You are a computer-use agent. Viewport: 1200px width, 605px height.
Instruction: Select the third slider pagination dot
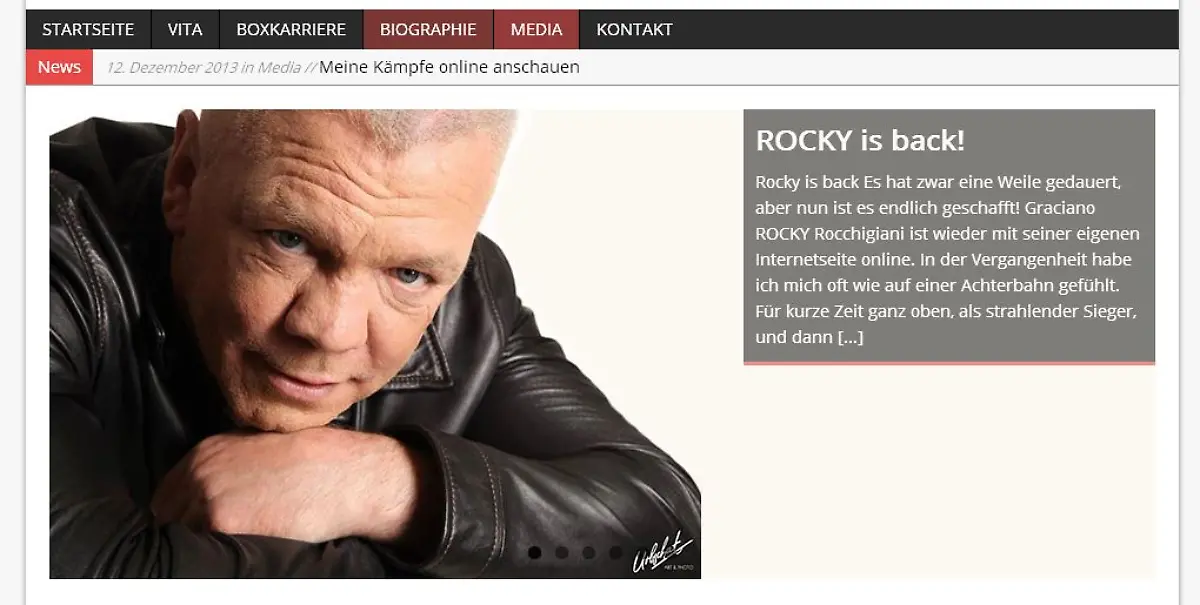click(589, 552)
